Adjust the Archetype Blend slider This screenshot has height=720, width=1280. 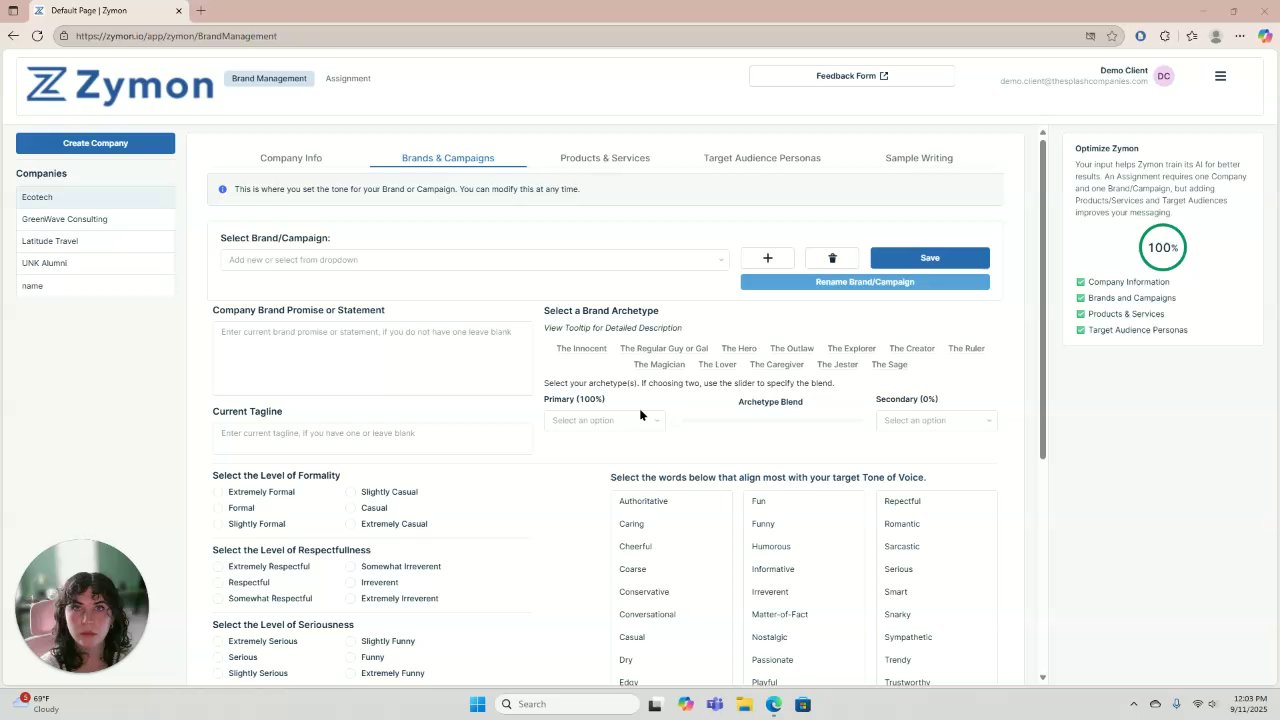pyautogui.click(x=771, y=421)
